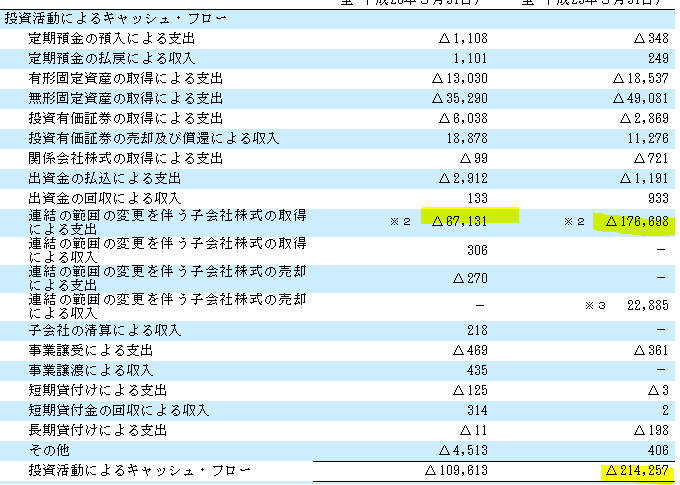Click the value 933
Viewport: 680px width, 485px height.
(658, 198)
